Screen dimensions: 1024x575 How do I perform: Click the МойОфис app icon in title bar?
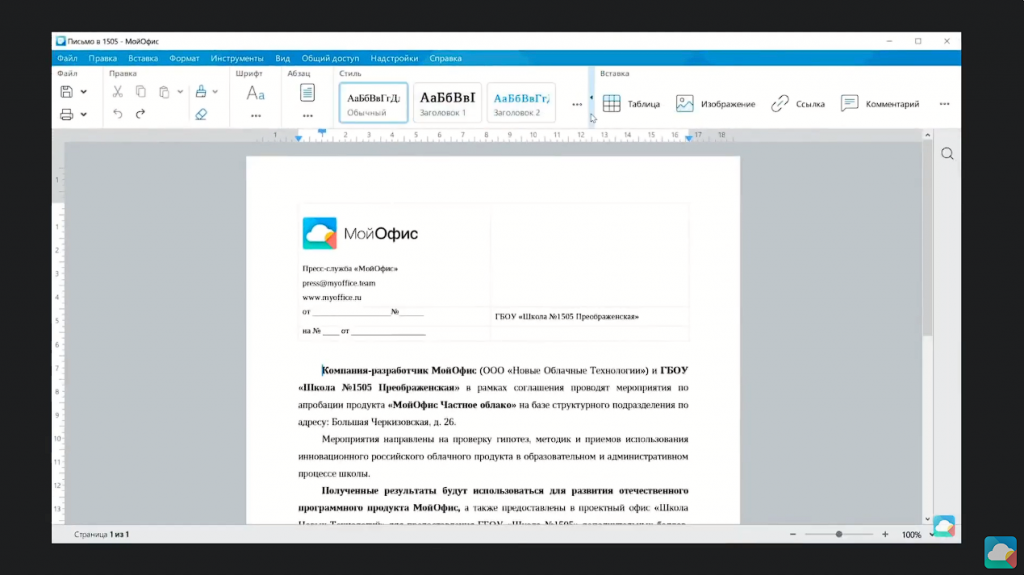[x=61, y=41]
